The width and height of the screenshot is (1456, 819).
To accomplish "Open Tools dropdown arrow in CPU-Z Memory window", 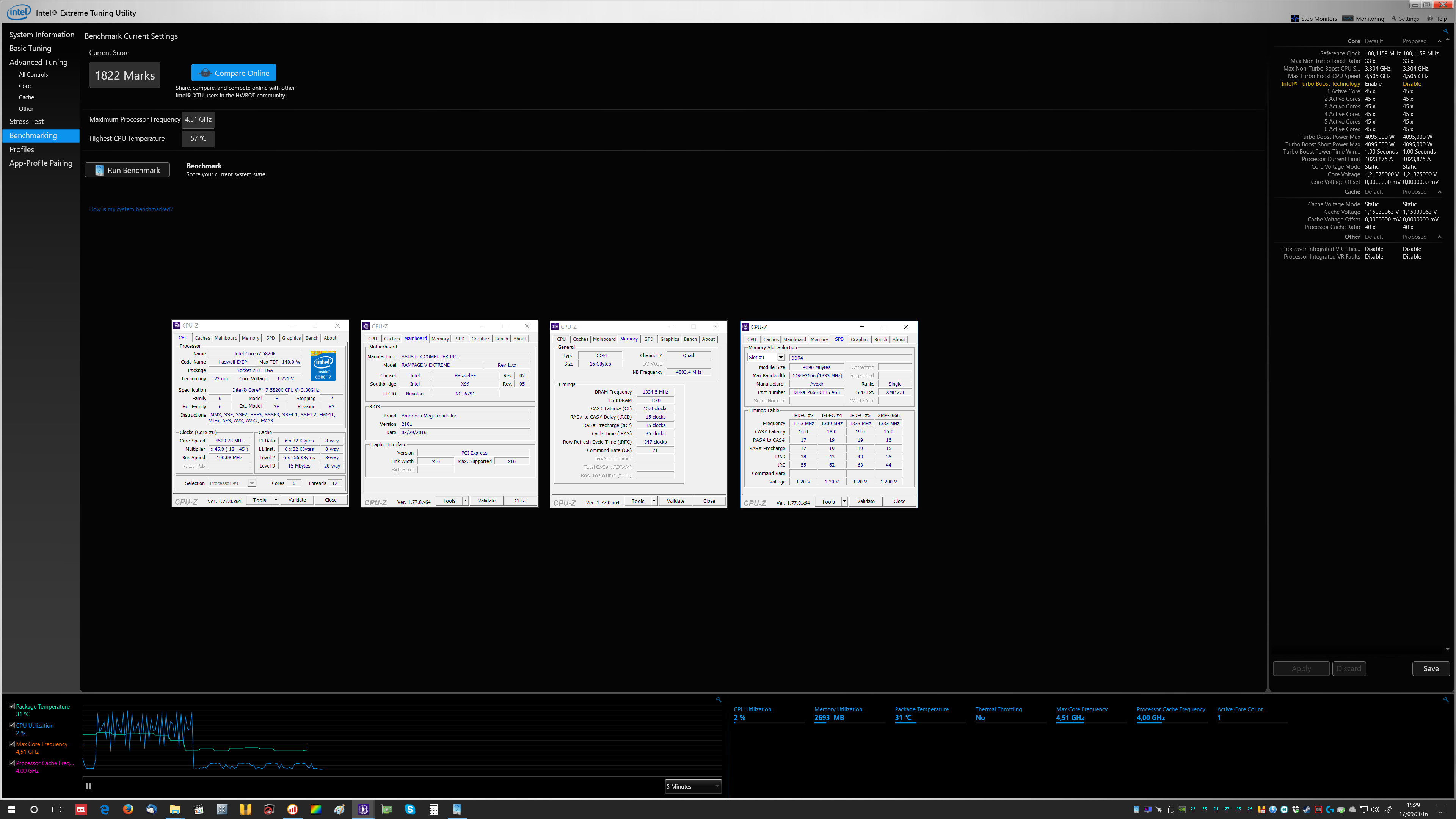I will point(654,501).
